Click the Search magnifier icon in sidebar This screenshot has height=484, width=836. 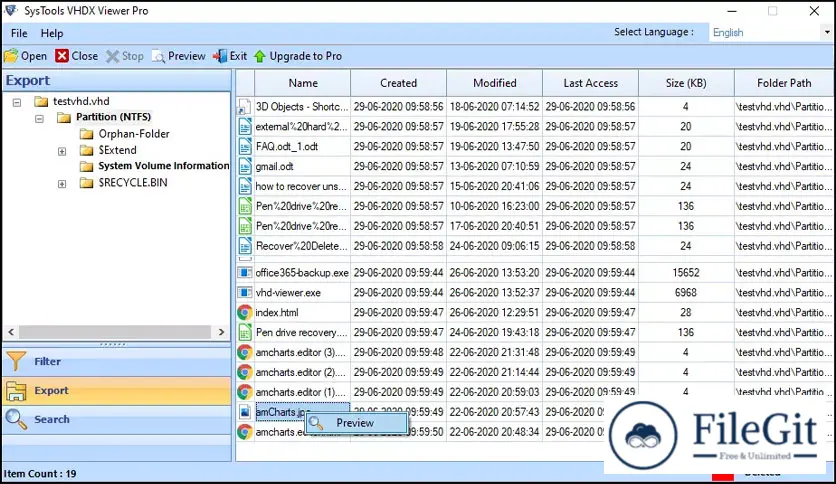pos(16,419)
